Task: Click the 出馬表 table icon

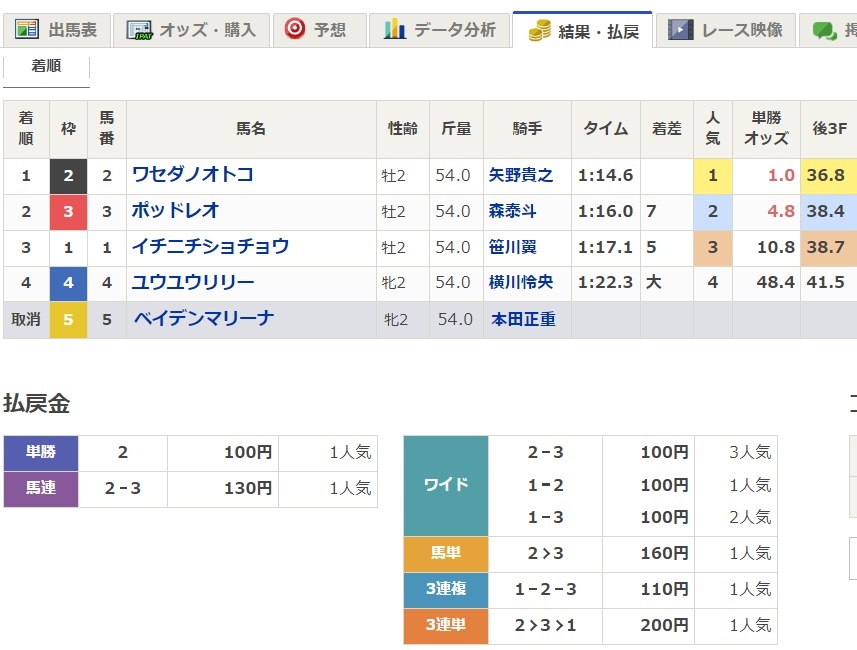Action: tap(26, 29)
